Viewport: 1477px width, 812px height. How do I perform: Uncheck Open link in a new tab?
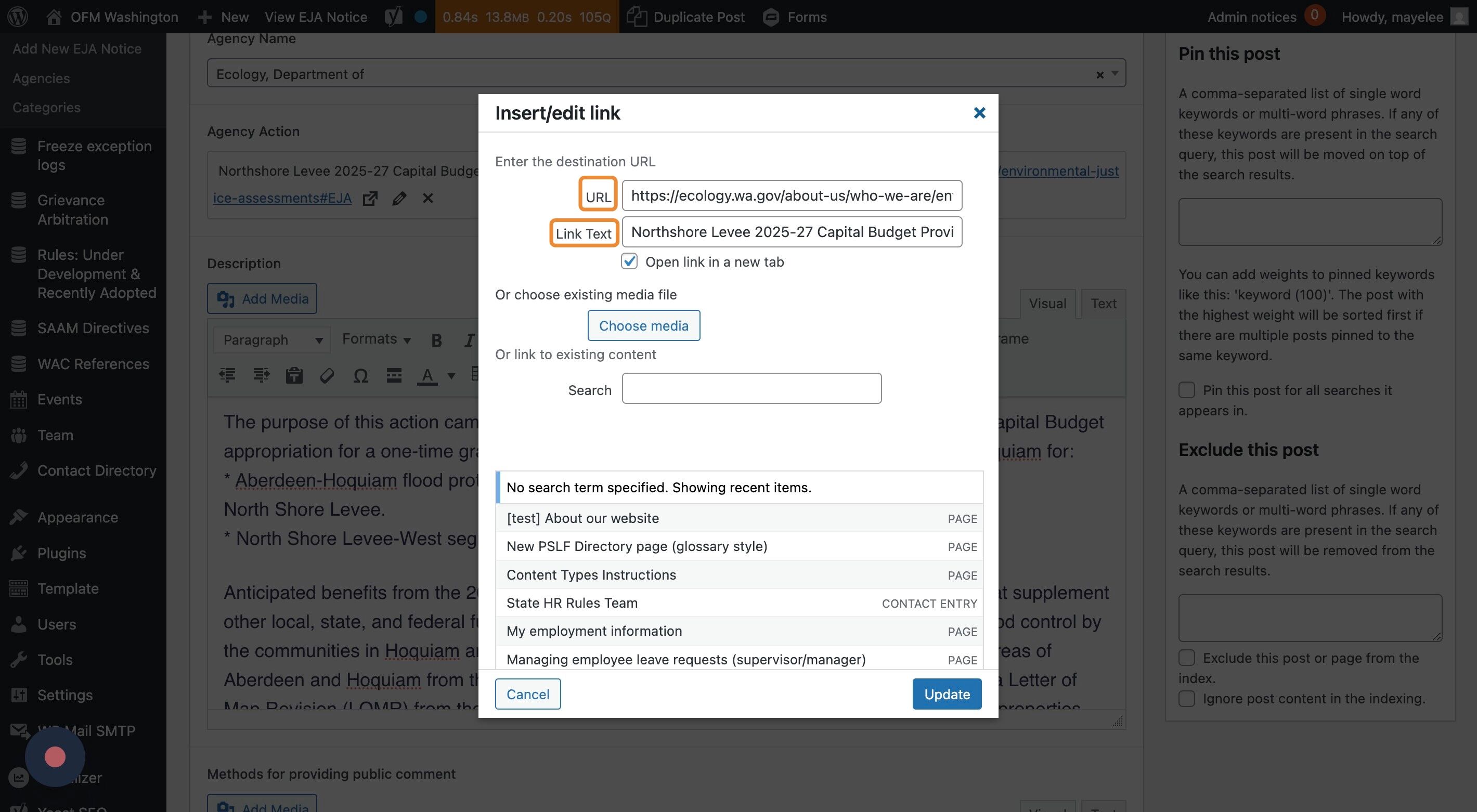pos(629,261)
